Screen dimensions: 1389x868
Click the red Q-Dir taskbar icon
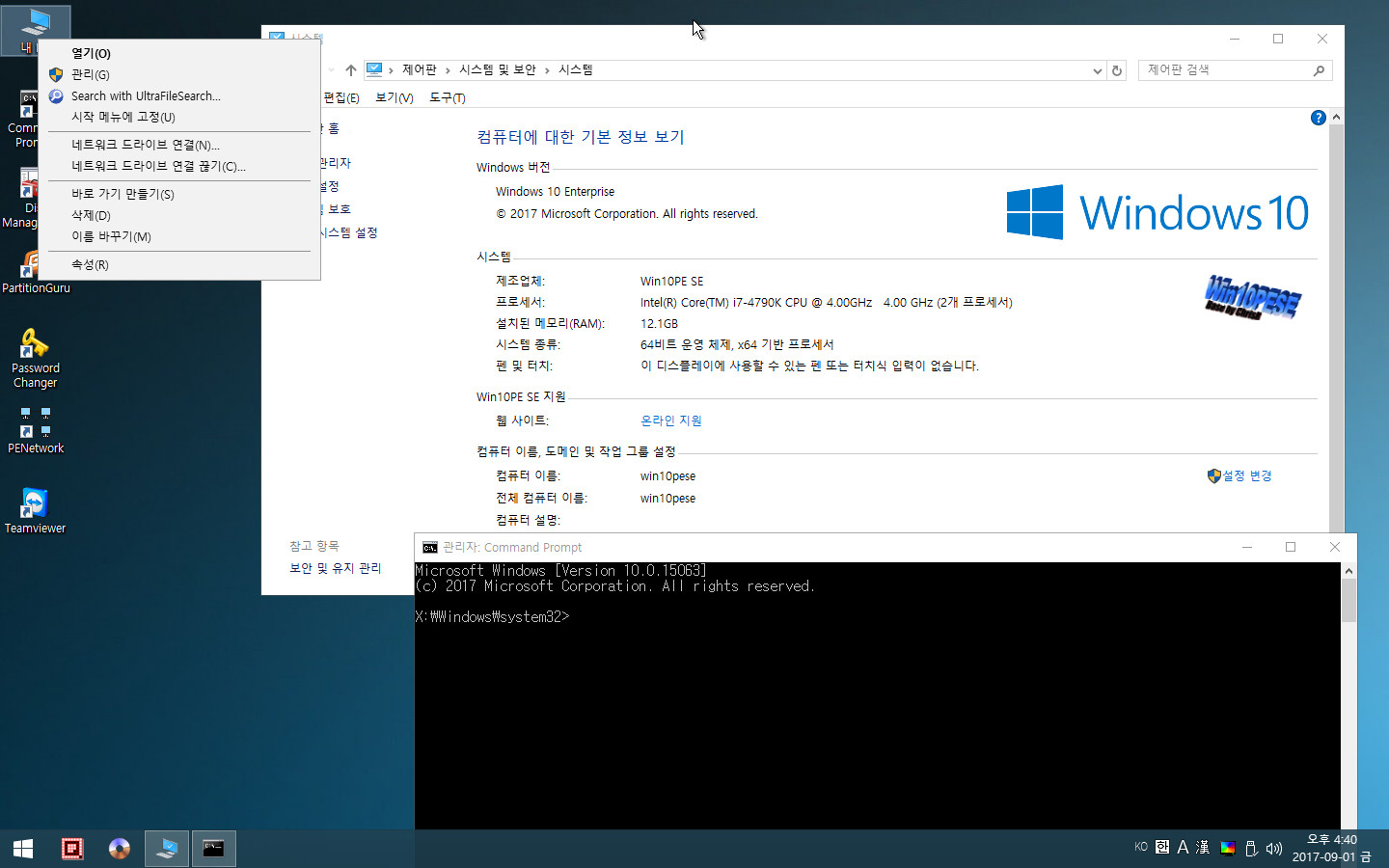[72, 849]
